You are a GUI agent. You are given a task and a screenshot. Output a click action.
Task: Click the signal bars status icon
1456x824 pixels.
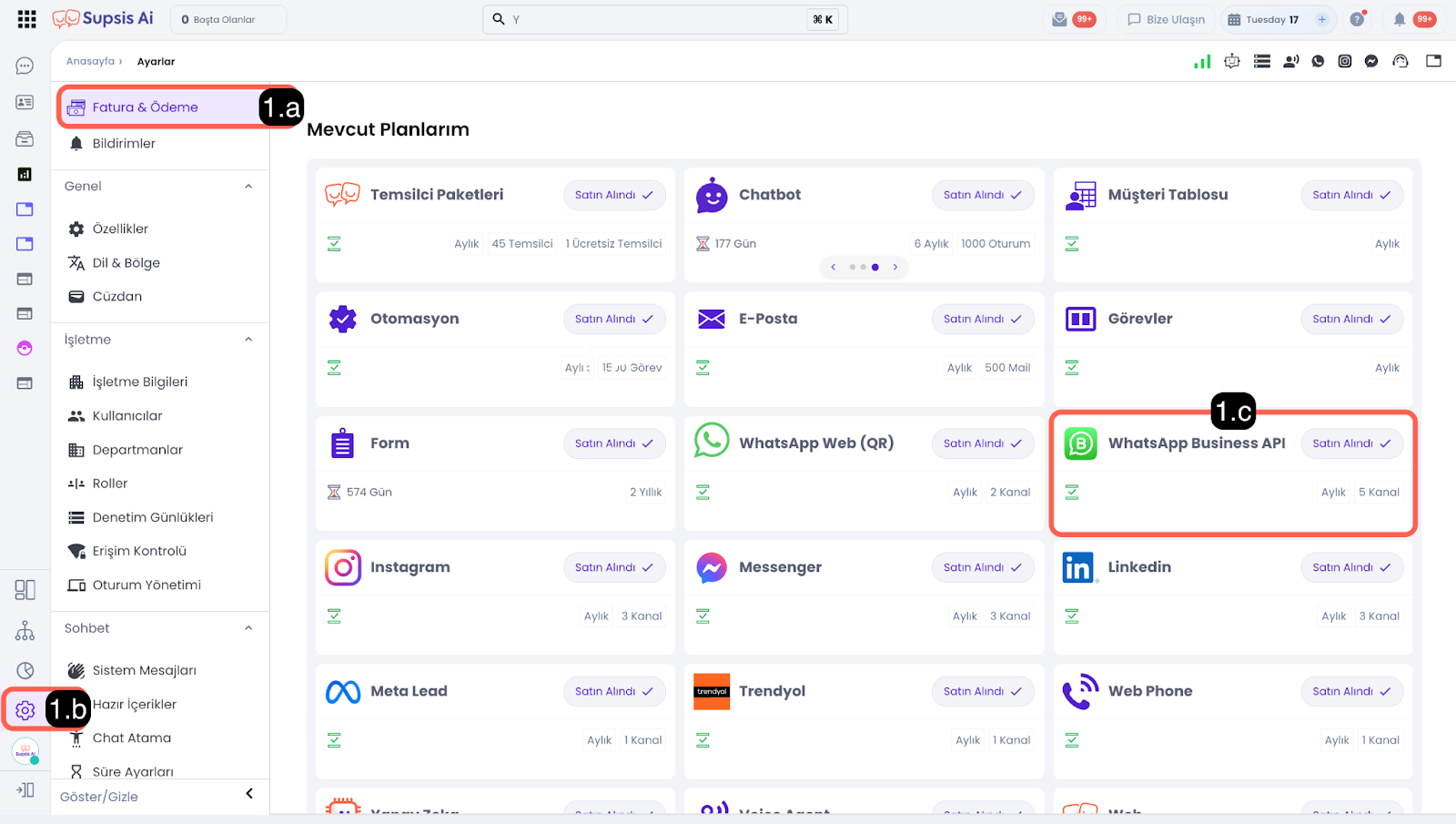coord(1202,62)
